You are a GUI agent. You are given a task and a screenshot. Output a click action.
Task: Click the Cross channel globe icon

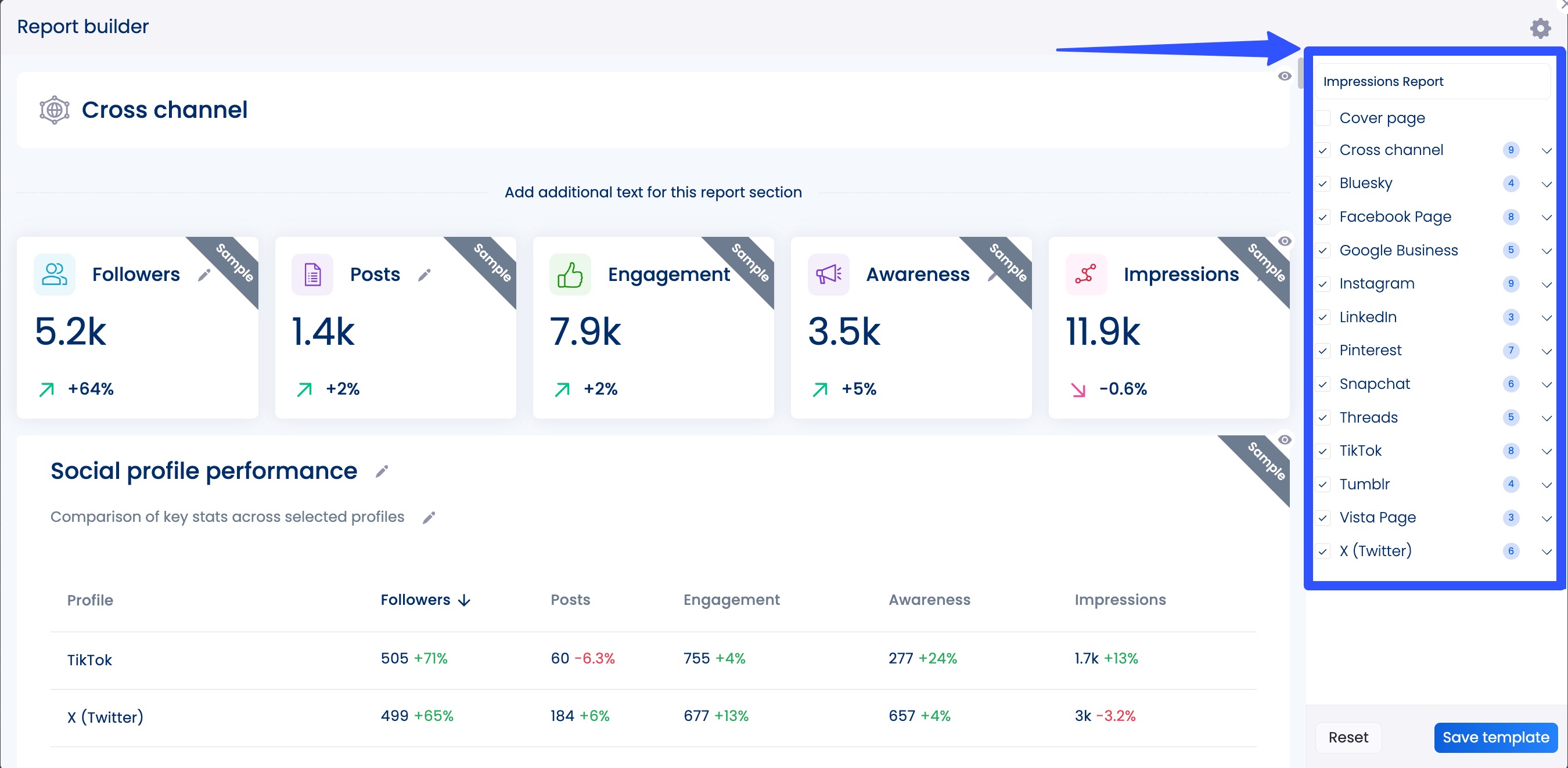point(53,110)
